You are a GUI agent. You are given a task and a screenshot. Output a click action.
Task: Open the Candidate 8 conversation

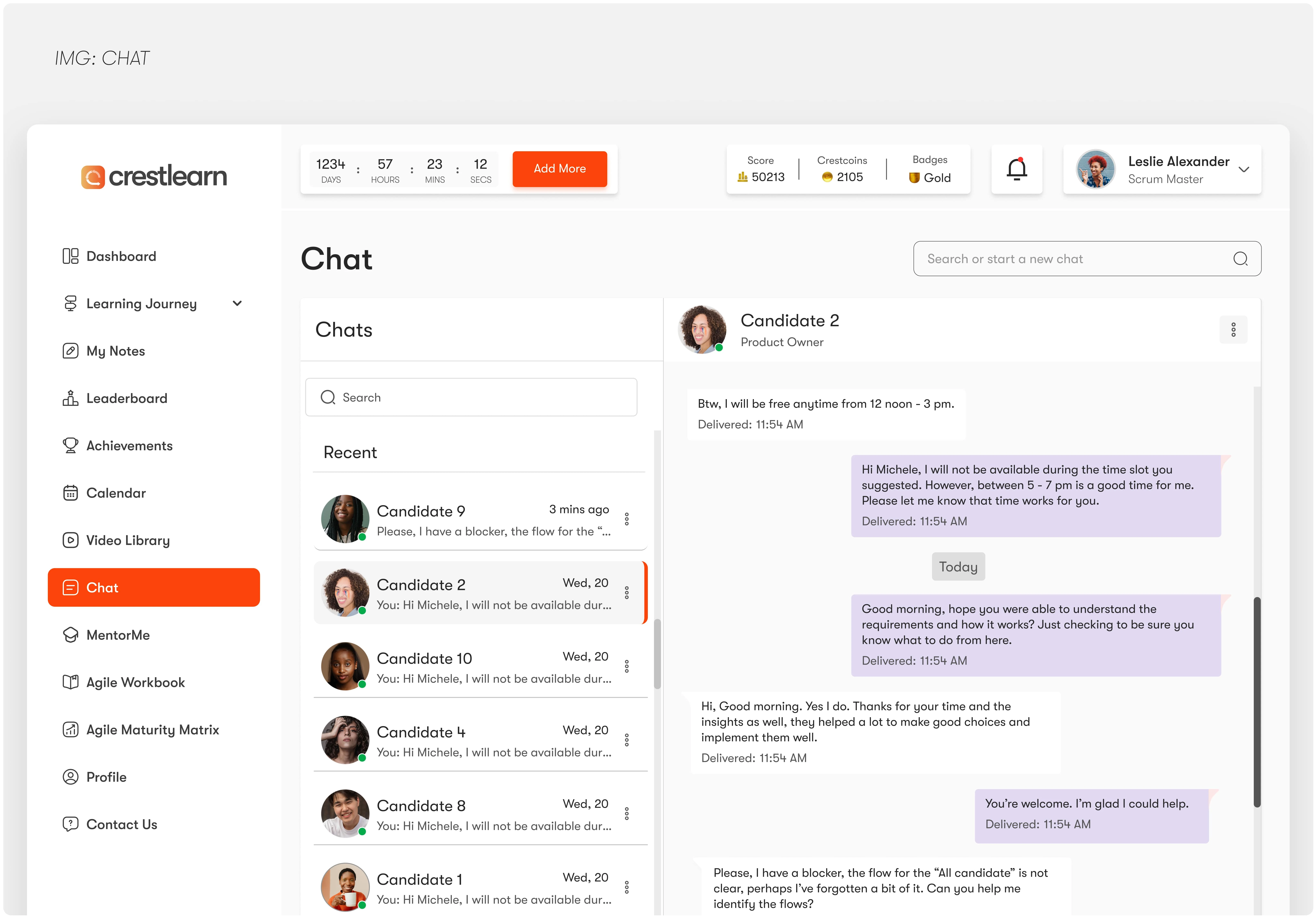(x=480, y=814)
